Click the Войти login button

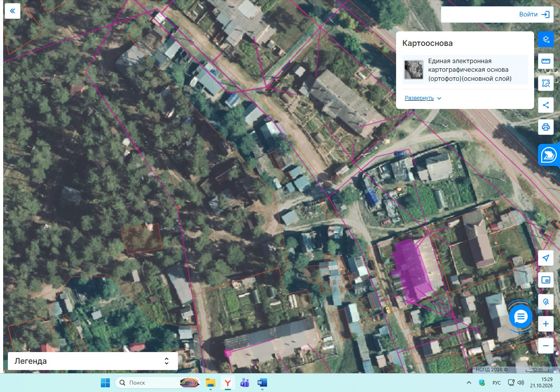(534, 14)
